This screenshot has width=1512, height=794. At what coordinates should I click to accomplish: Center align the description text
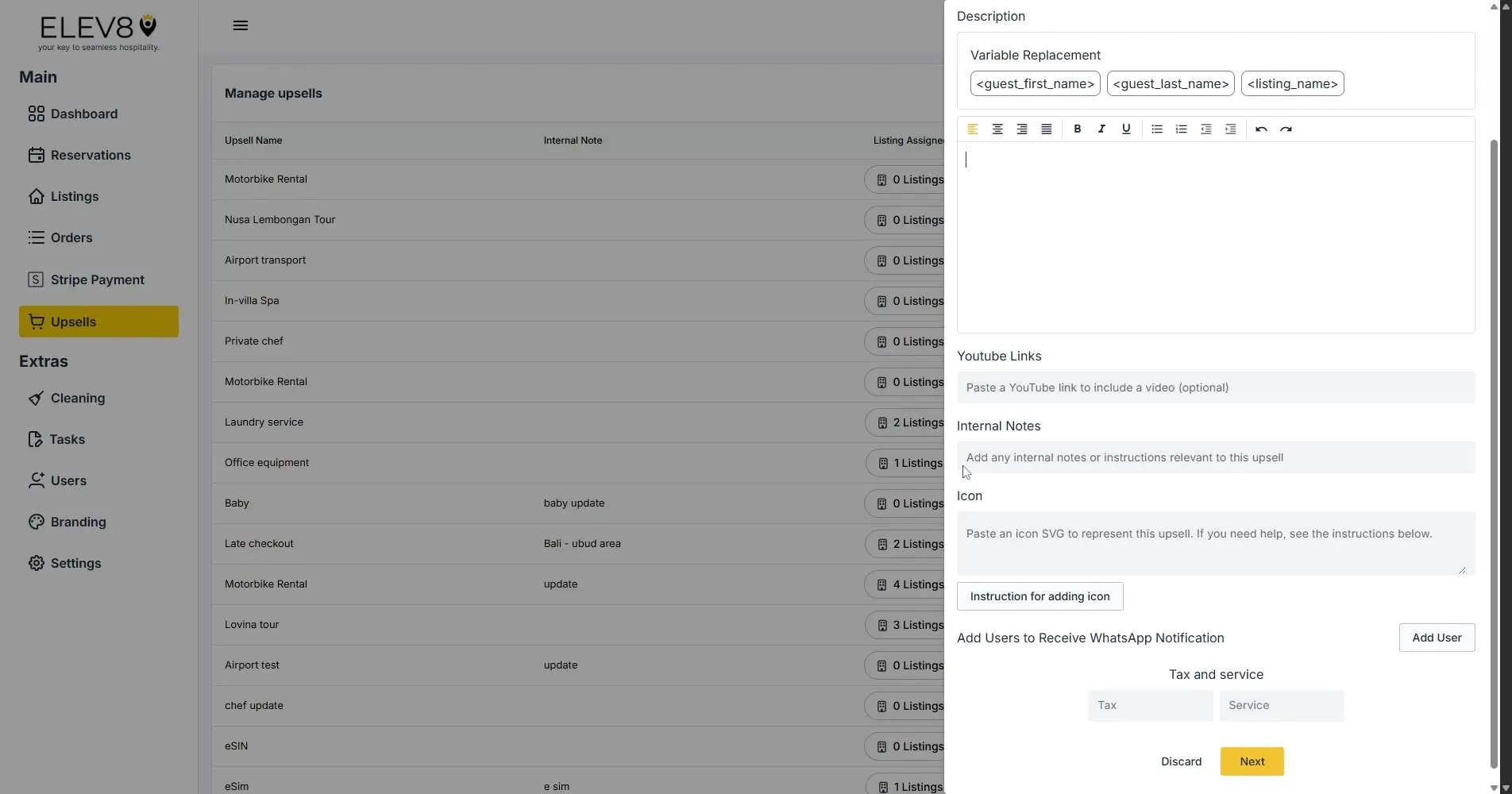coord(997,129)
